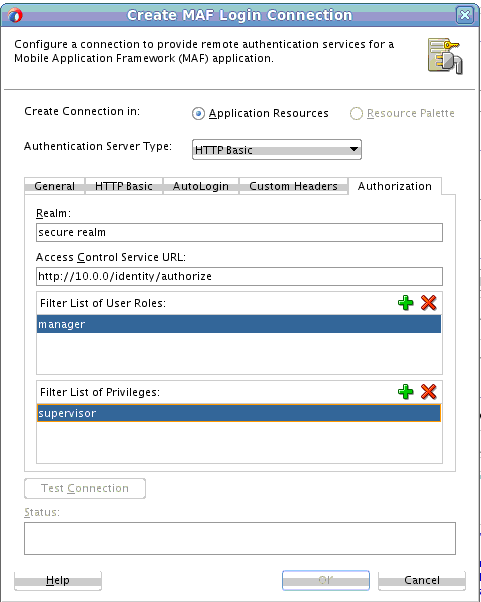Select Application Resources radio button
The image size is (481, 602).
pos(198,114)
